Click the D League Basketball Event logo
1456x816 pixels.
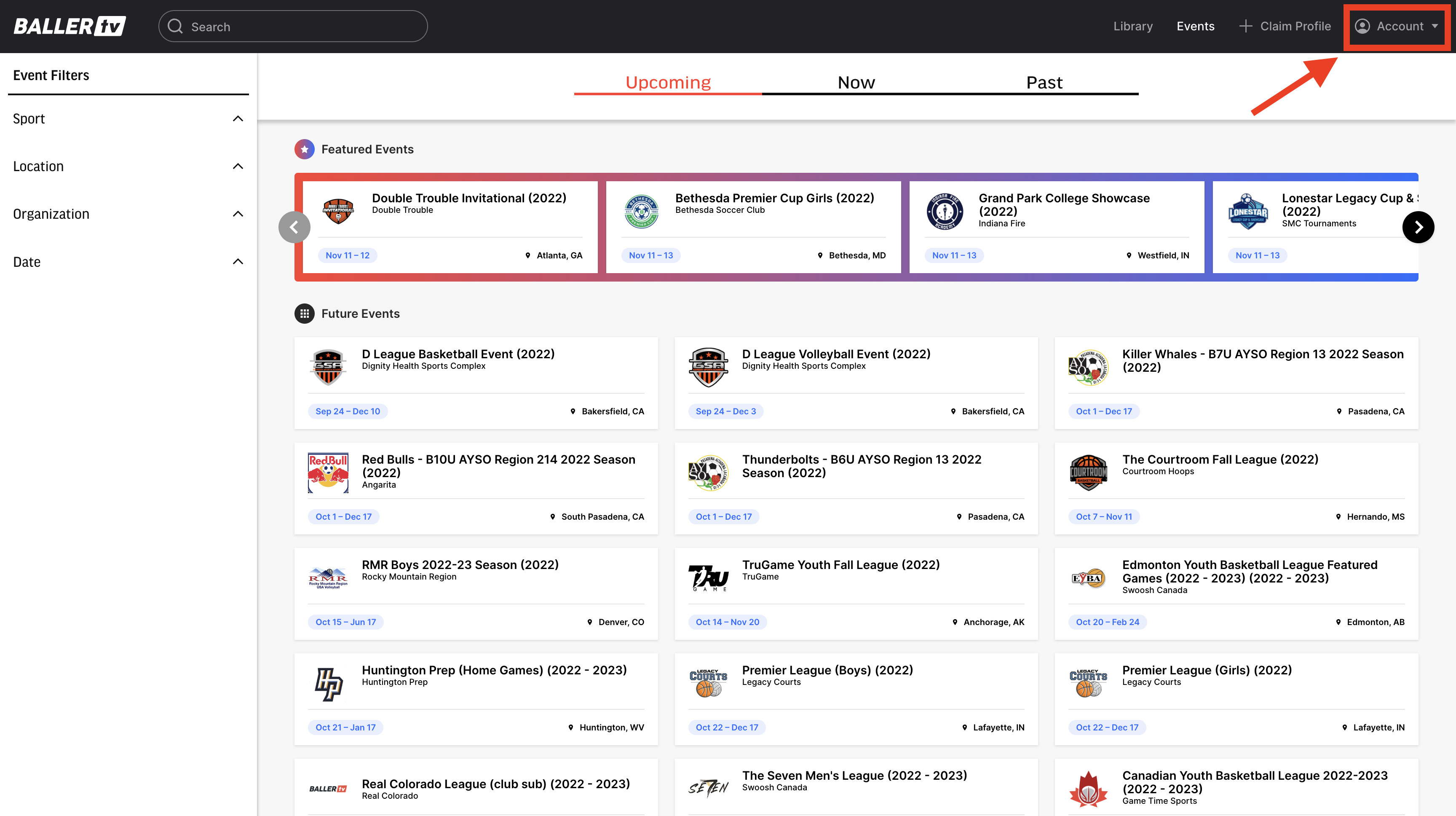click(328, 367)
